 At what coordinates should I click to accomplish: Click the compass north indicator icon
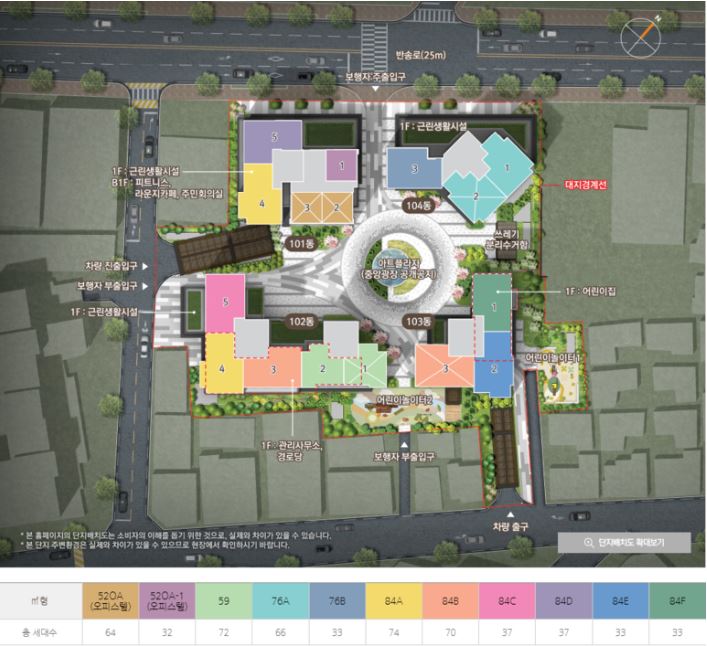640,37
